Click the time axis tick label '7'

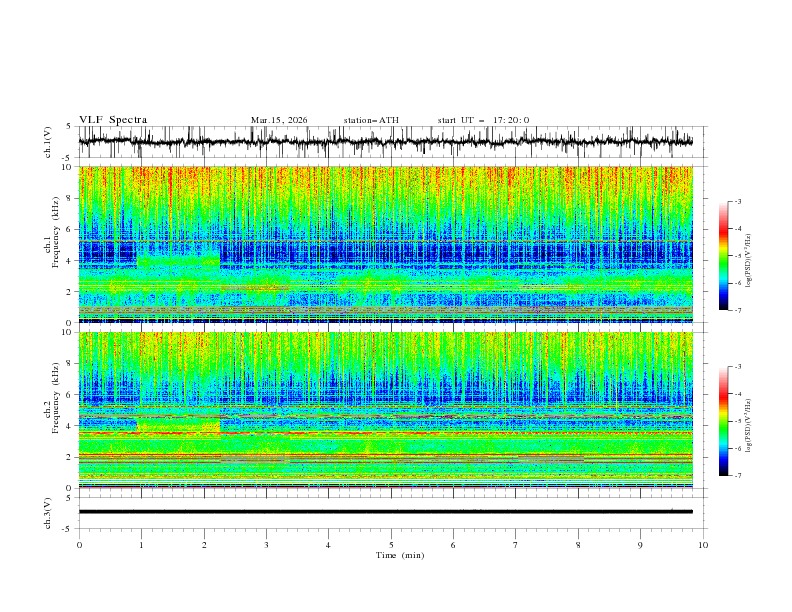(516, 545)
